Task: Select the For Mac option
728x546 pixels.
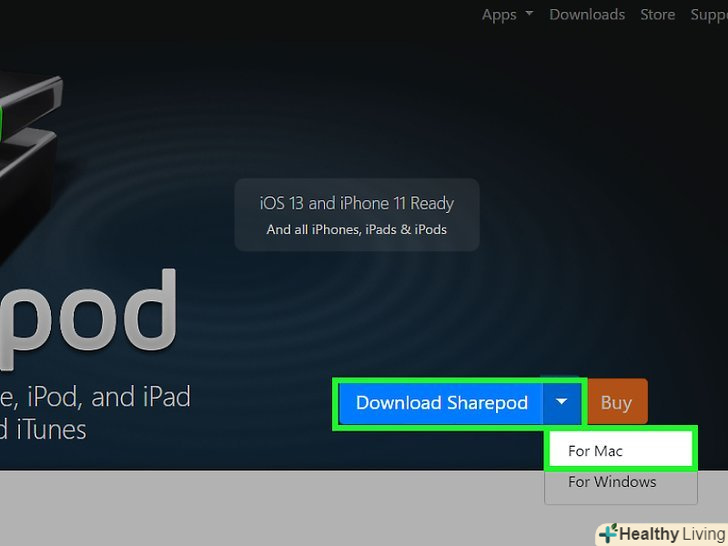Action: coord(620,450)
